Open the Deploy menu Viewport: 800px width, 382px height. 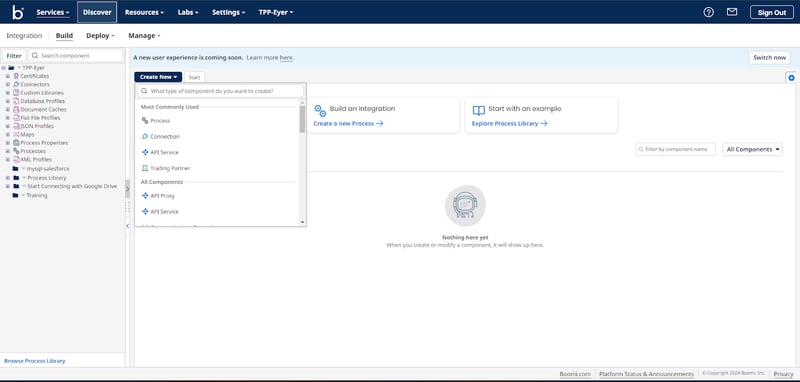pyautogui.click(x=100, y=36)
